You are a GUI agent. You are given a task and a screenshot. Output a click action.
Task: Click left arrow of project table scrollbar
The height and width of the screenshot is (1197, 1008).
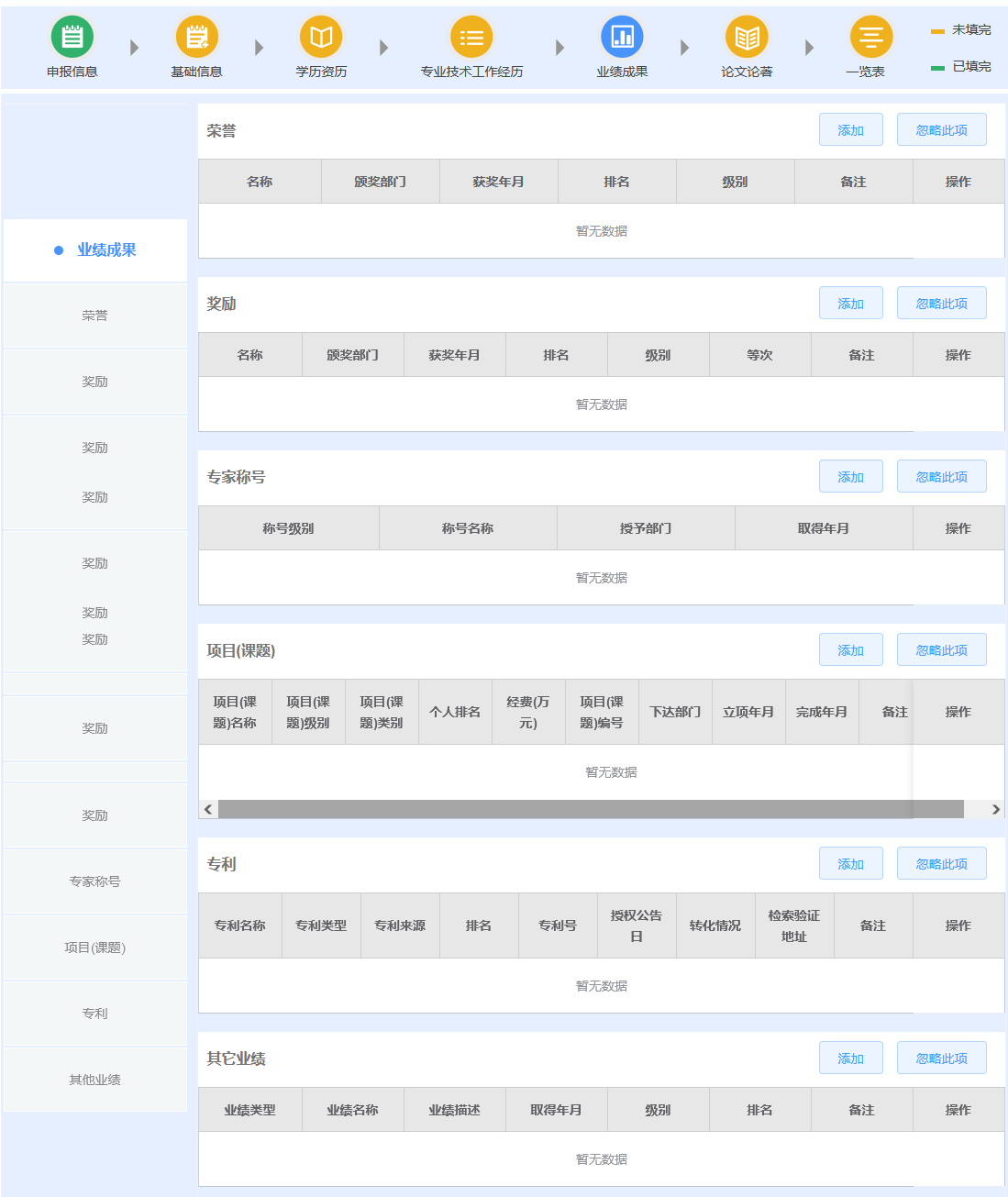(208, 809)
